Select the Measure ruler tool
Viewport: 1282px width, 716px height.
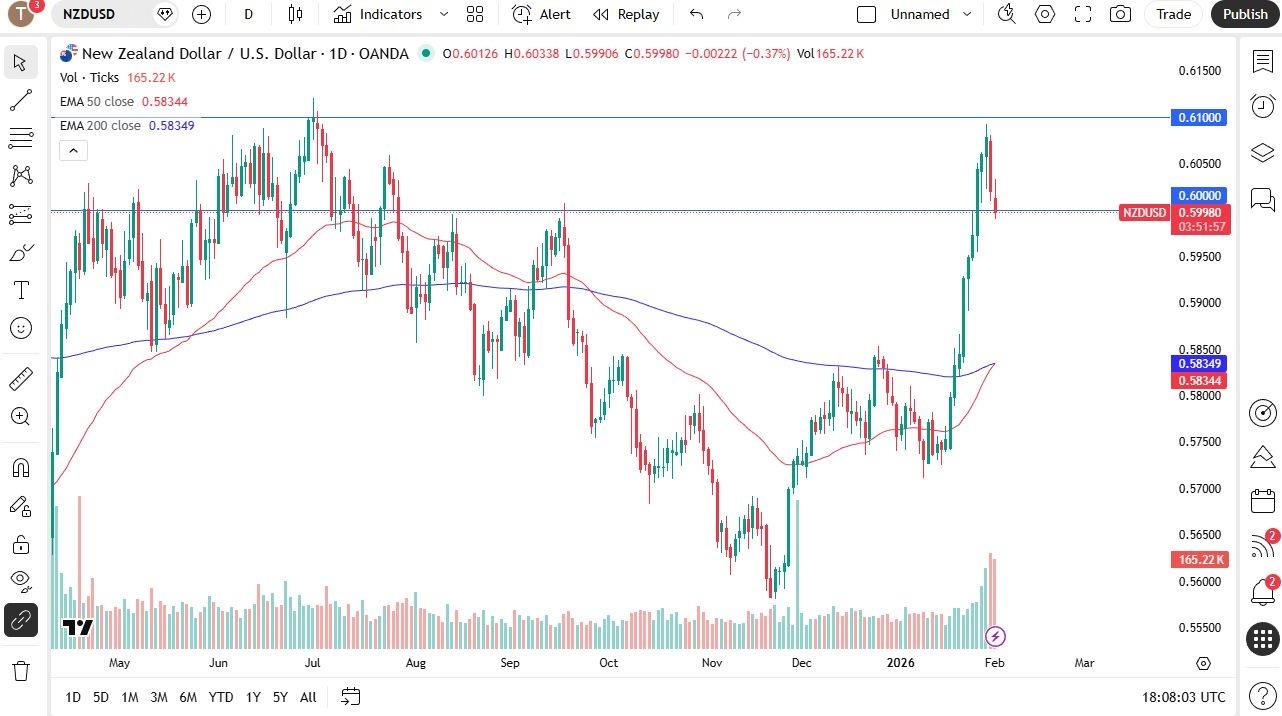[20, 377]
